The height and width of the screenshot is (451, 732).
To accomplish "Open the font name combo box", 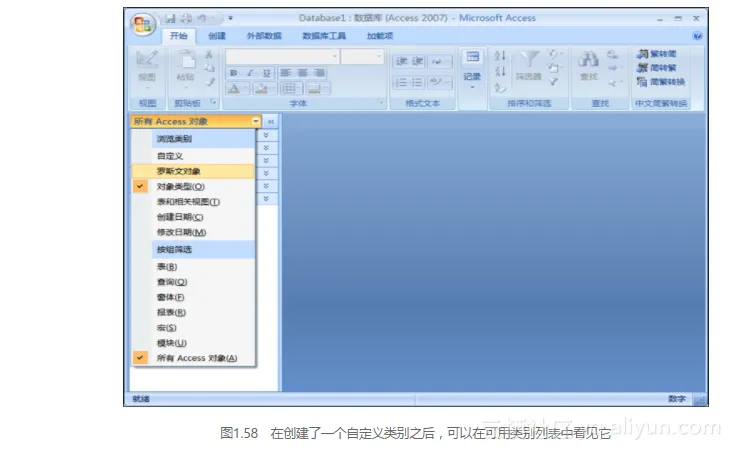I will pyautogui.click(x=282, y=57).
